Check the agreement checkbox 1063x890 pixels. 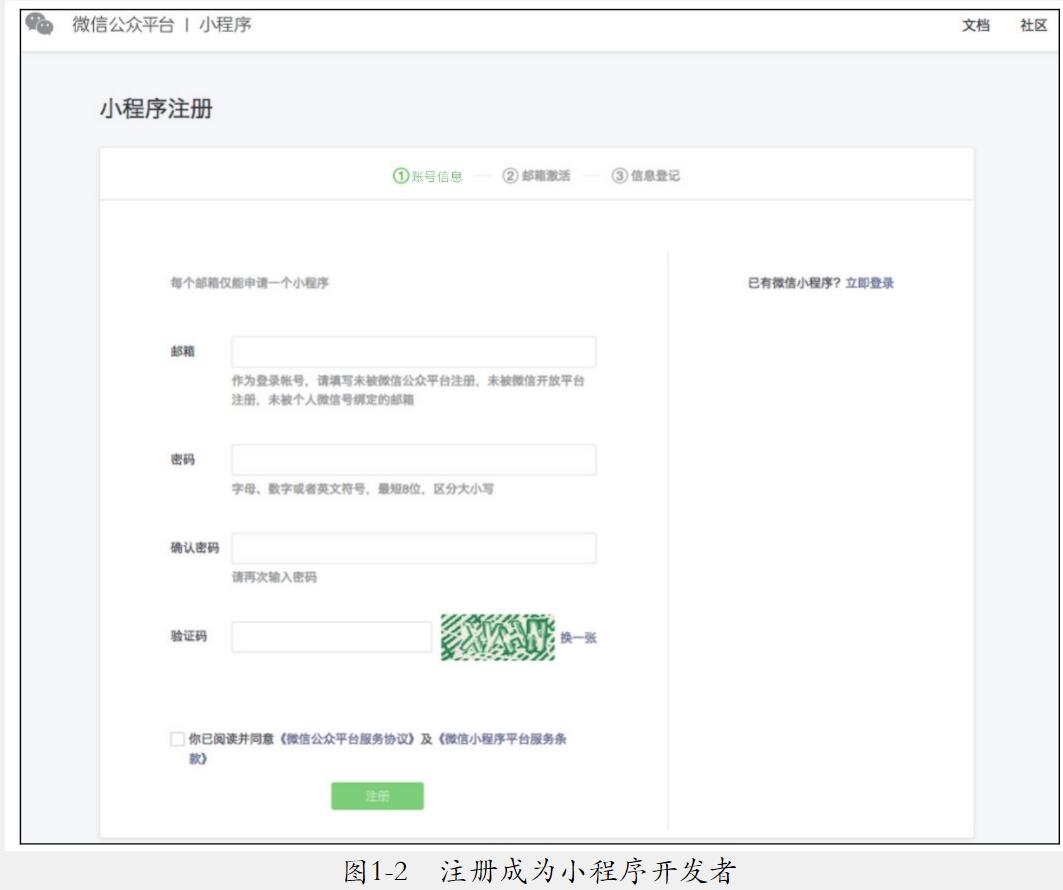[x=177, y=739]
